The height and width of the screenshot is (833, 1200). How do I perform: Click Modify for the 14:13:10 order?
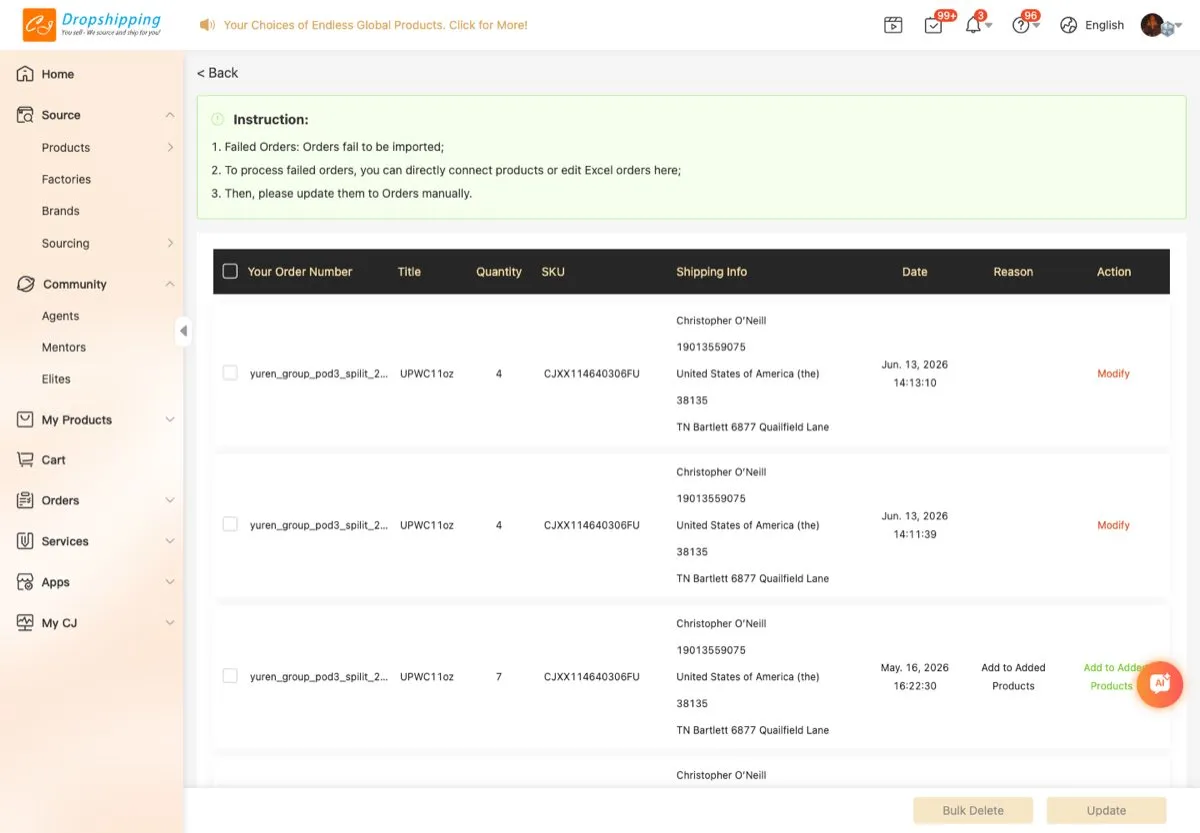1113,373
